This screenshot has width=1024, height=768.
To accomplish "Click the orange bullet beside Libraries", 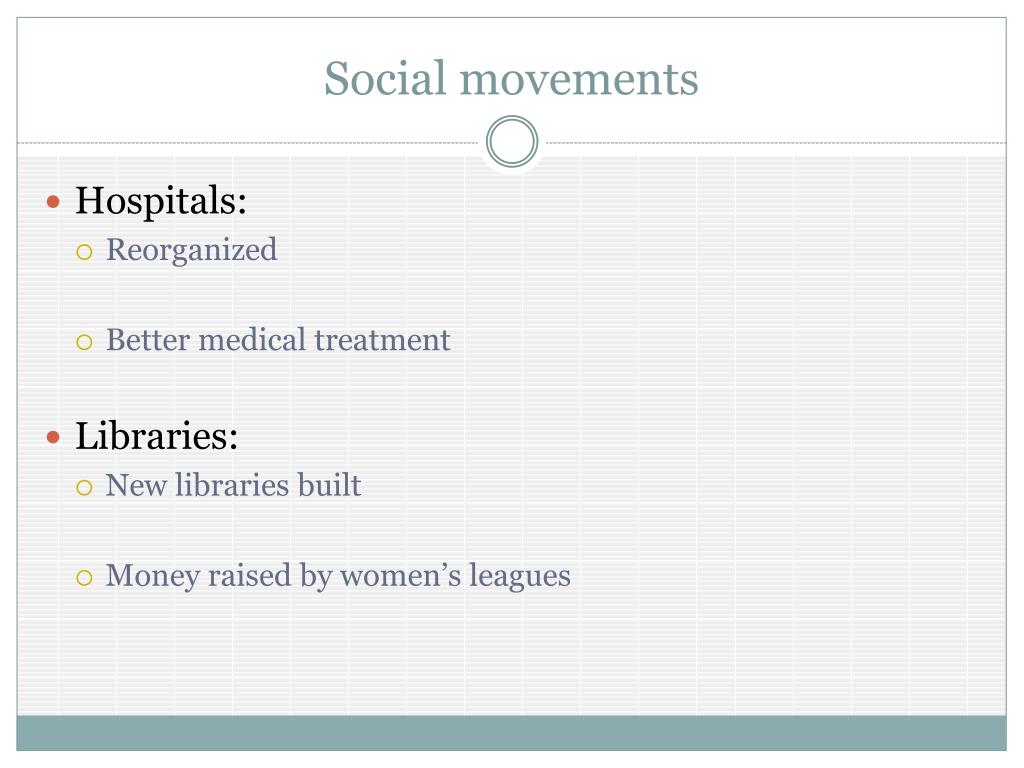I will click(x=54, y=437).
